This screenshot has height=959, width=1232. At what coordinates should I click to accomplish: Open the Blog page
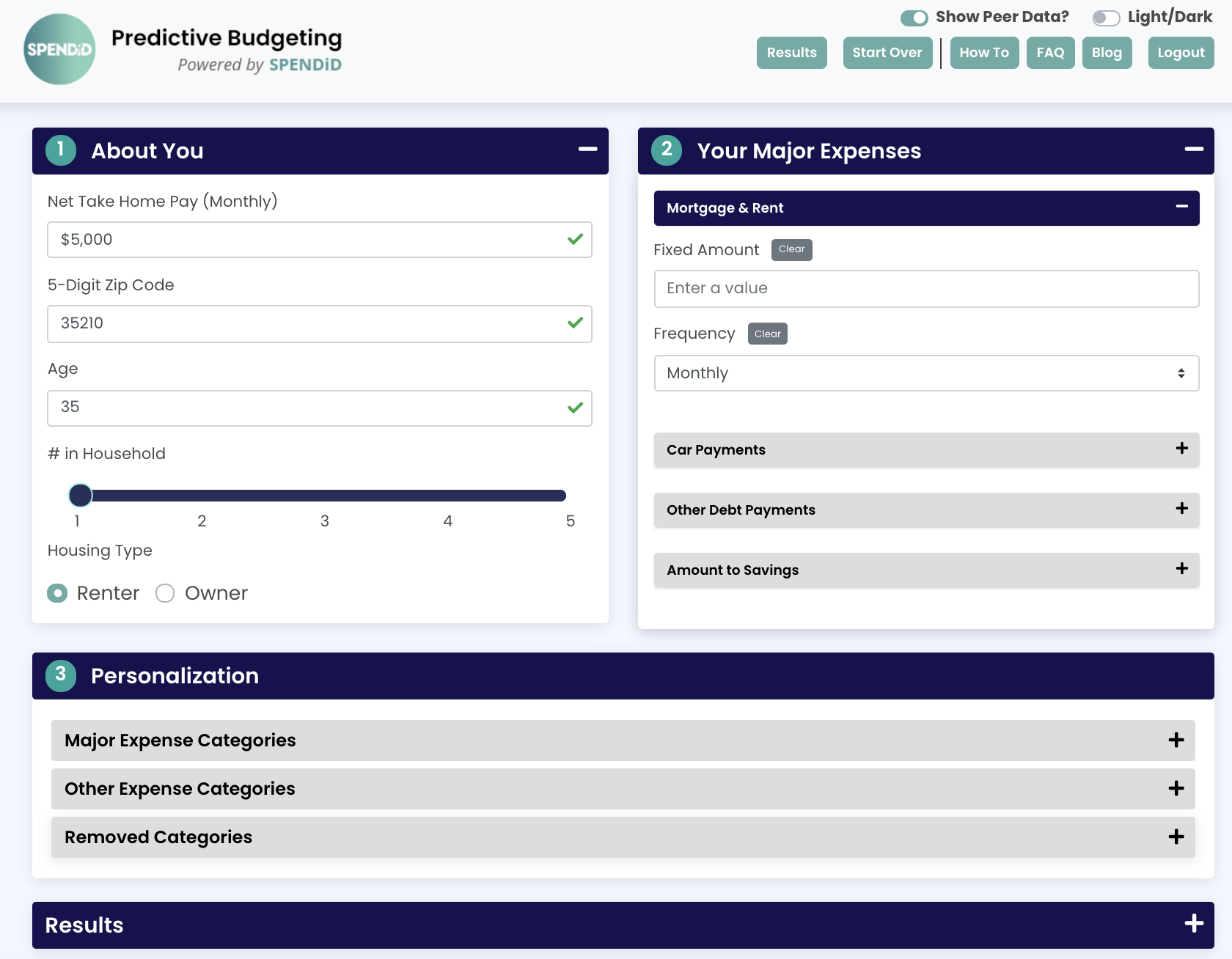point(1107,53)
